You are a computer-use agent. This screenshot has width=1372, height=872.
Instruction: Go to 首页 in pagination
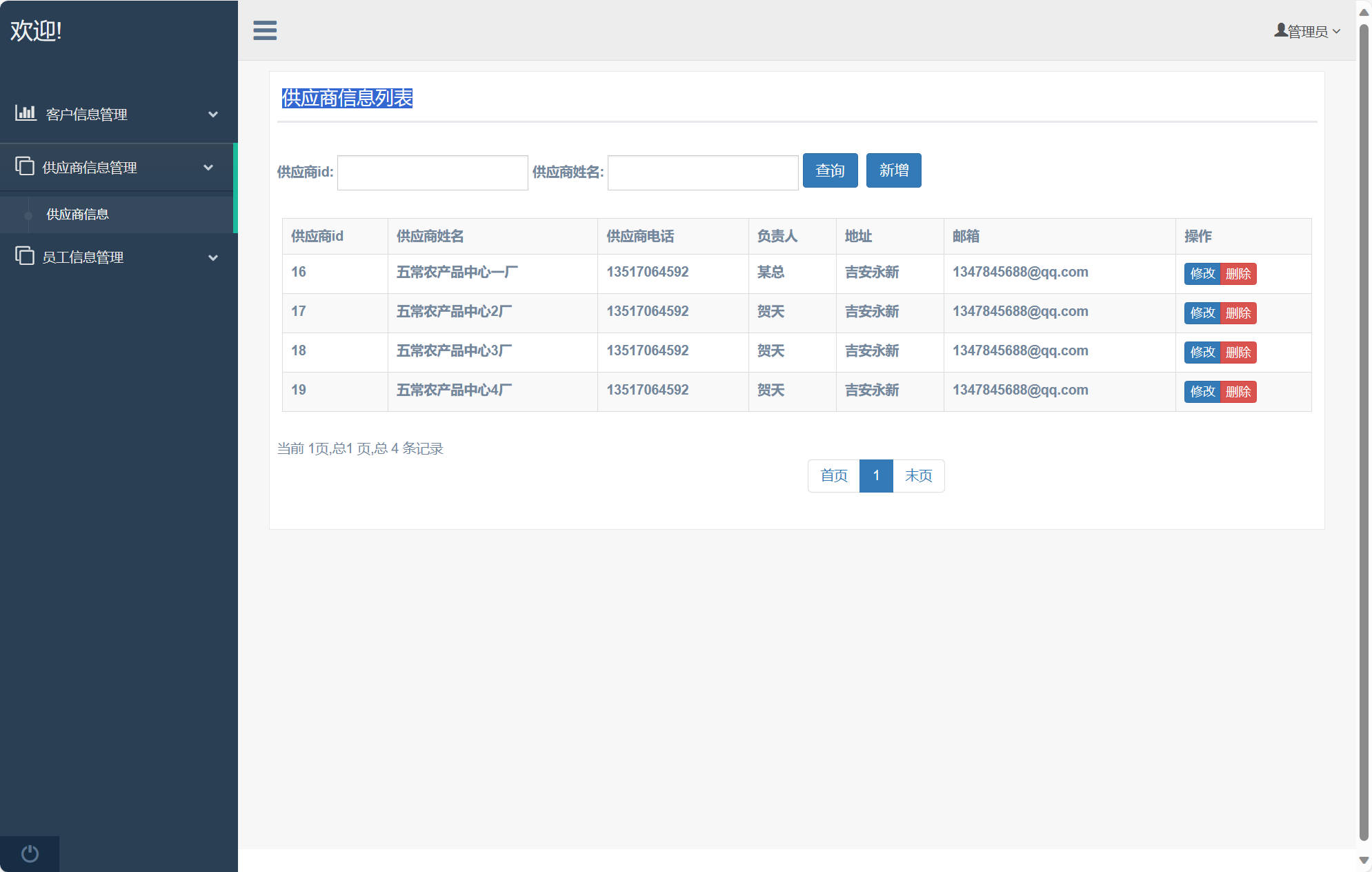click(833, 476)
